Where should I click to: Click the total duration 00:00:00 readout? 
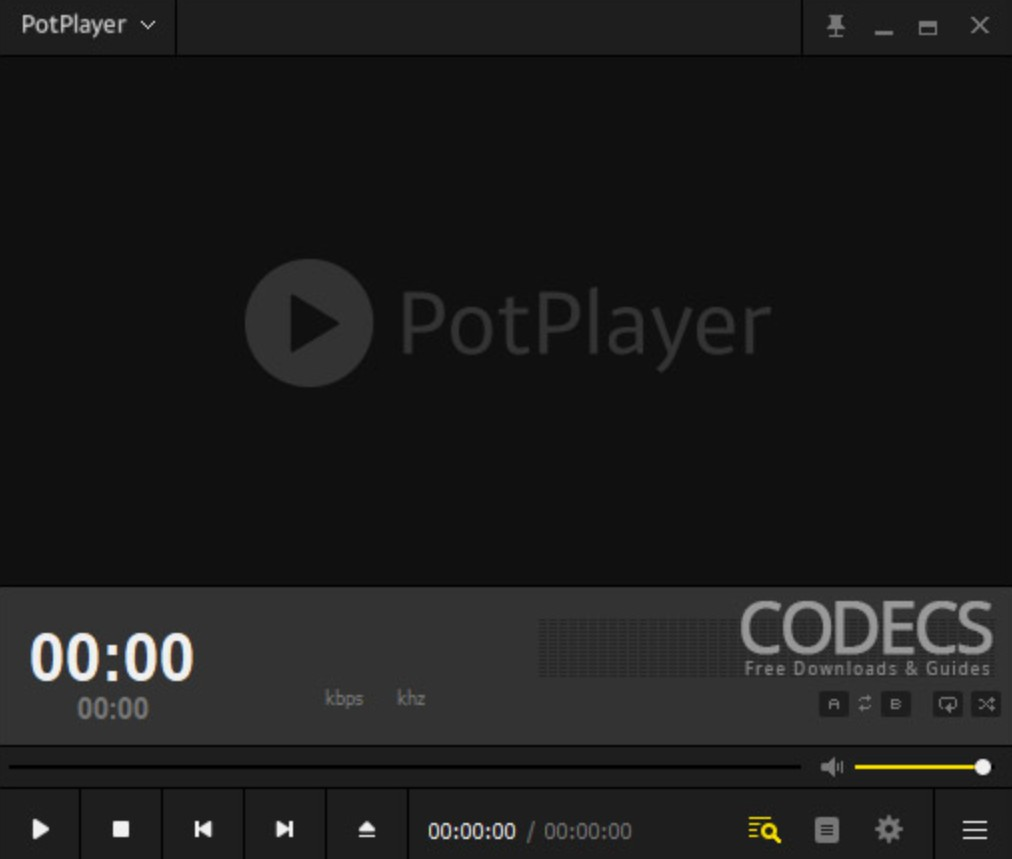[588, 831]
